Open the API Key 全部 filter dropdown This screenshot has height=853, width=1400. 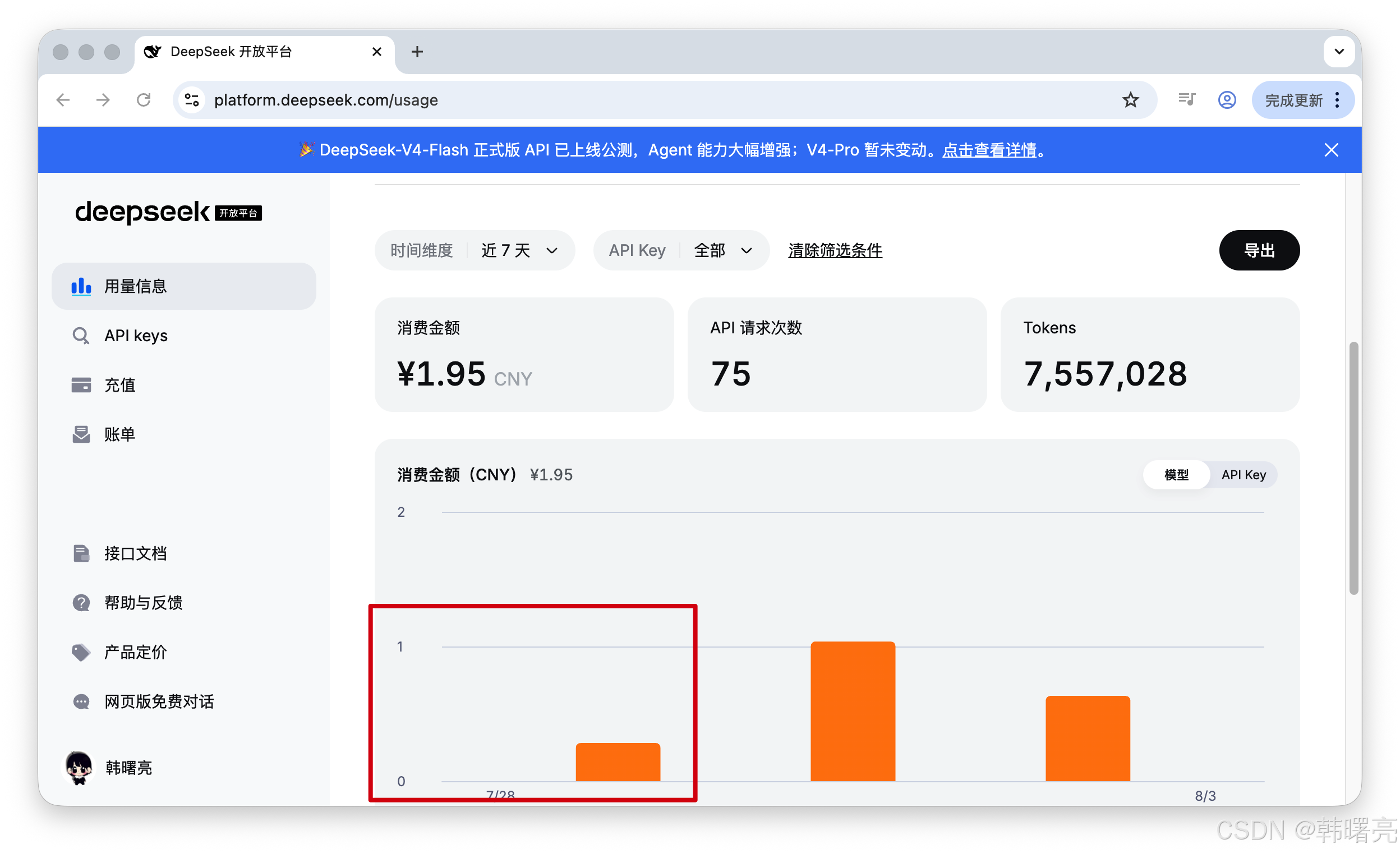pyautogui.click(x=681, y=250)
